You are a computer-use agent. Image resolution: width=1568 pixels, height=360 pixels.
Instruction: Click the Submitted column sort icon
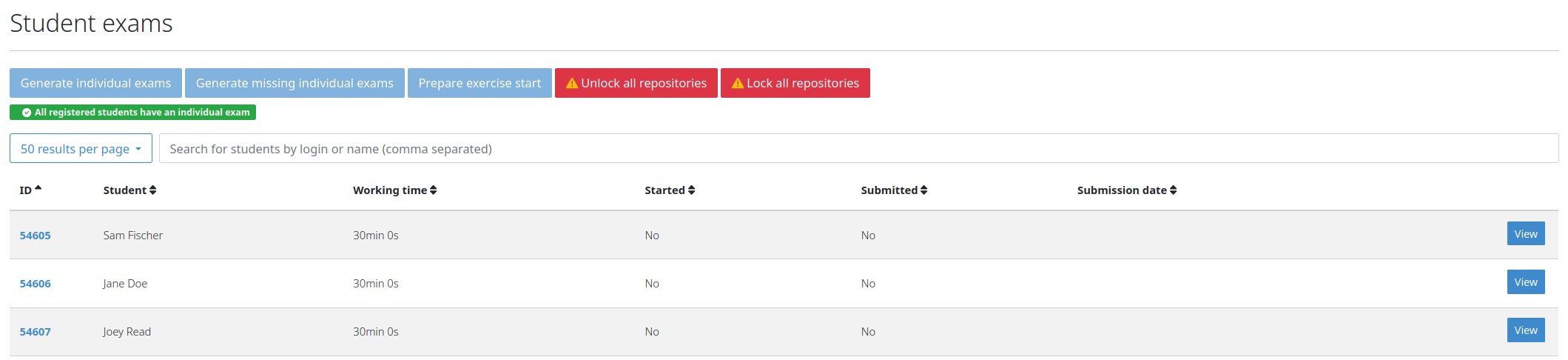tap(923, 190)
